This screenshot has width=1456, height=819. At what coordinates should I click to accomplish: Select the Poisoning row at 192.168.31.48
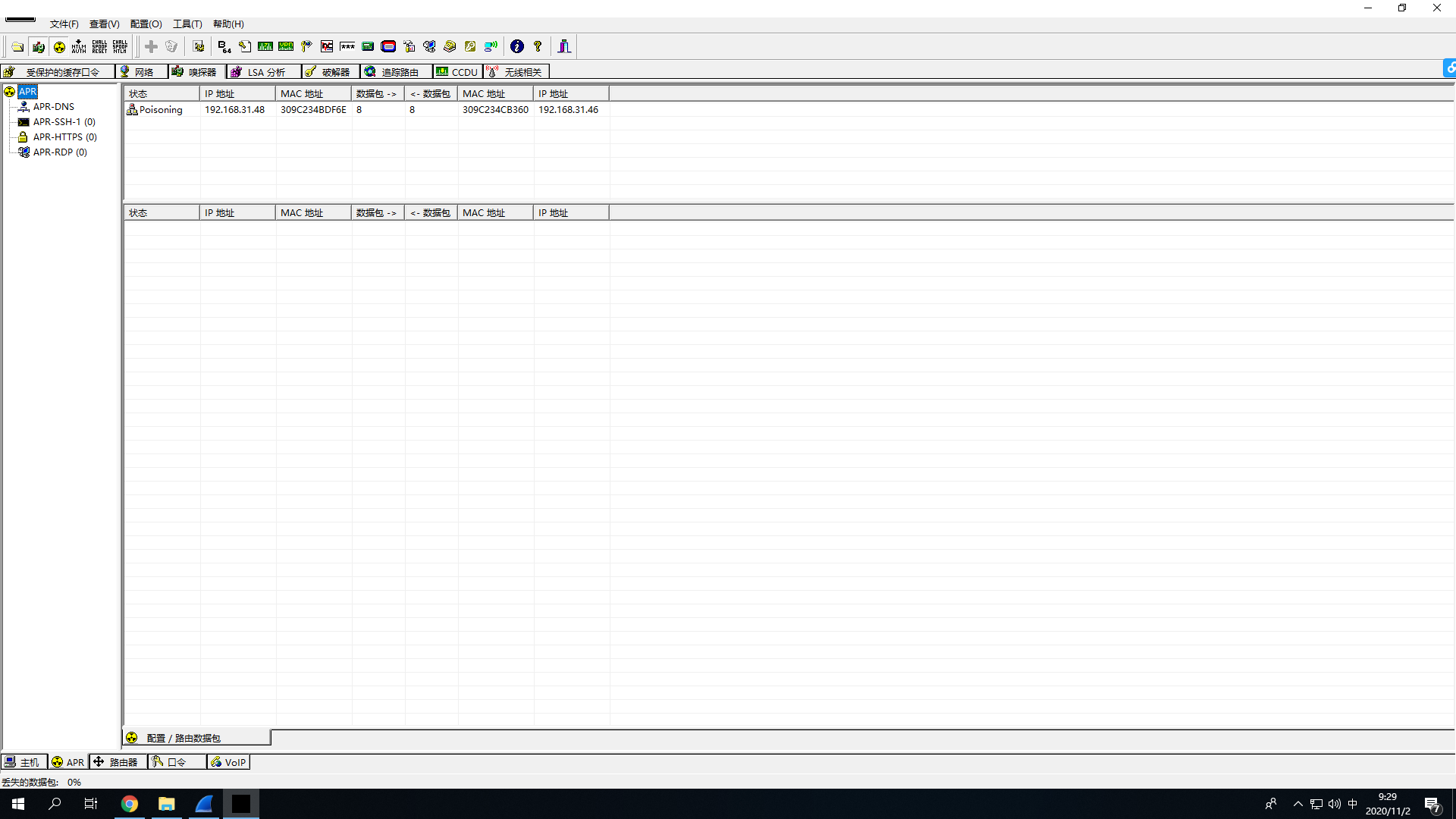click(x=235, y=110)
